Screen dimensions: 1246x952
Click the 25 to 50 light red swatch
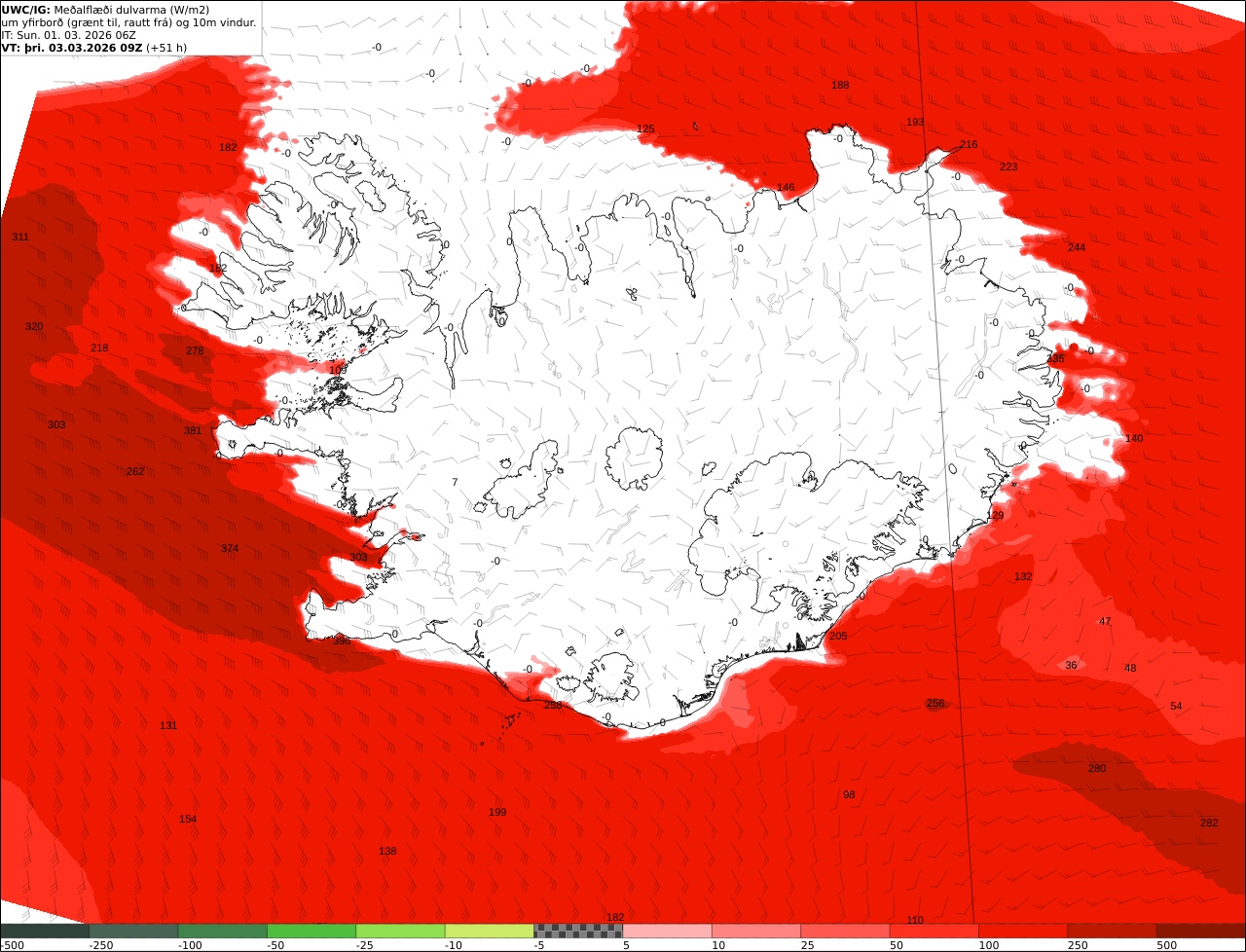(x=845, y=931)
